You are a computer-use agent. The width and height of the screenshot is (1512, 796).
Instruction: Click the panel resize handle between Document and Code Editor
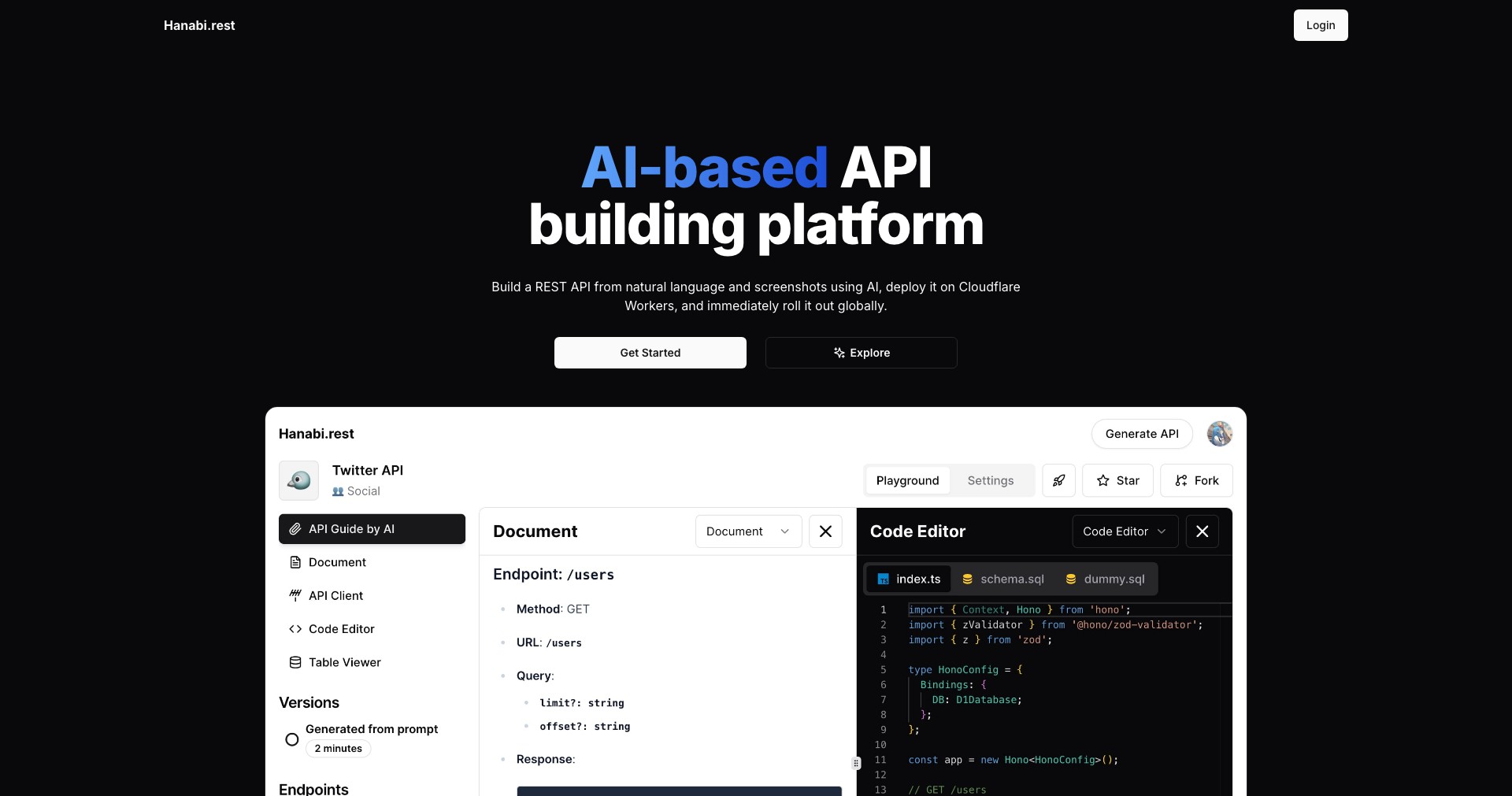(856, 763)
